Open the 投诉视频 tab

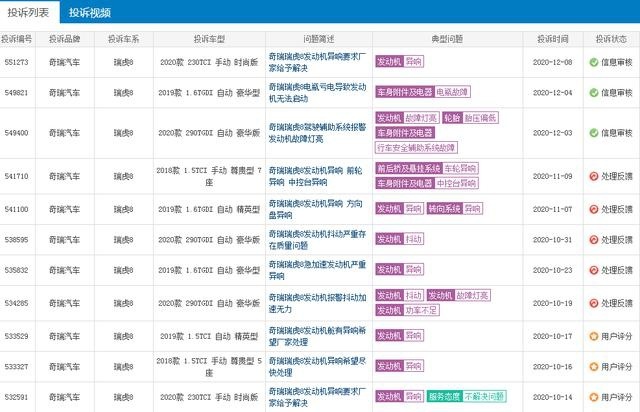[x=90, y=13]
